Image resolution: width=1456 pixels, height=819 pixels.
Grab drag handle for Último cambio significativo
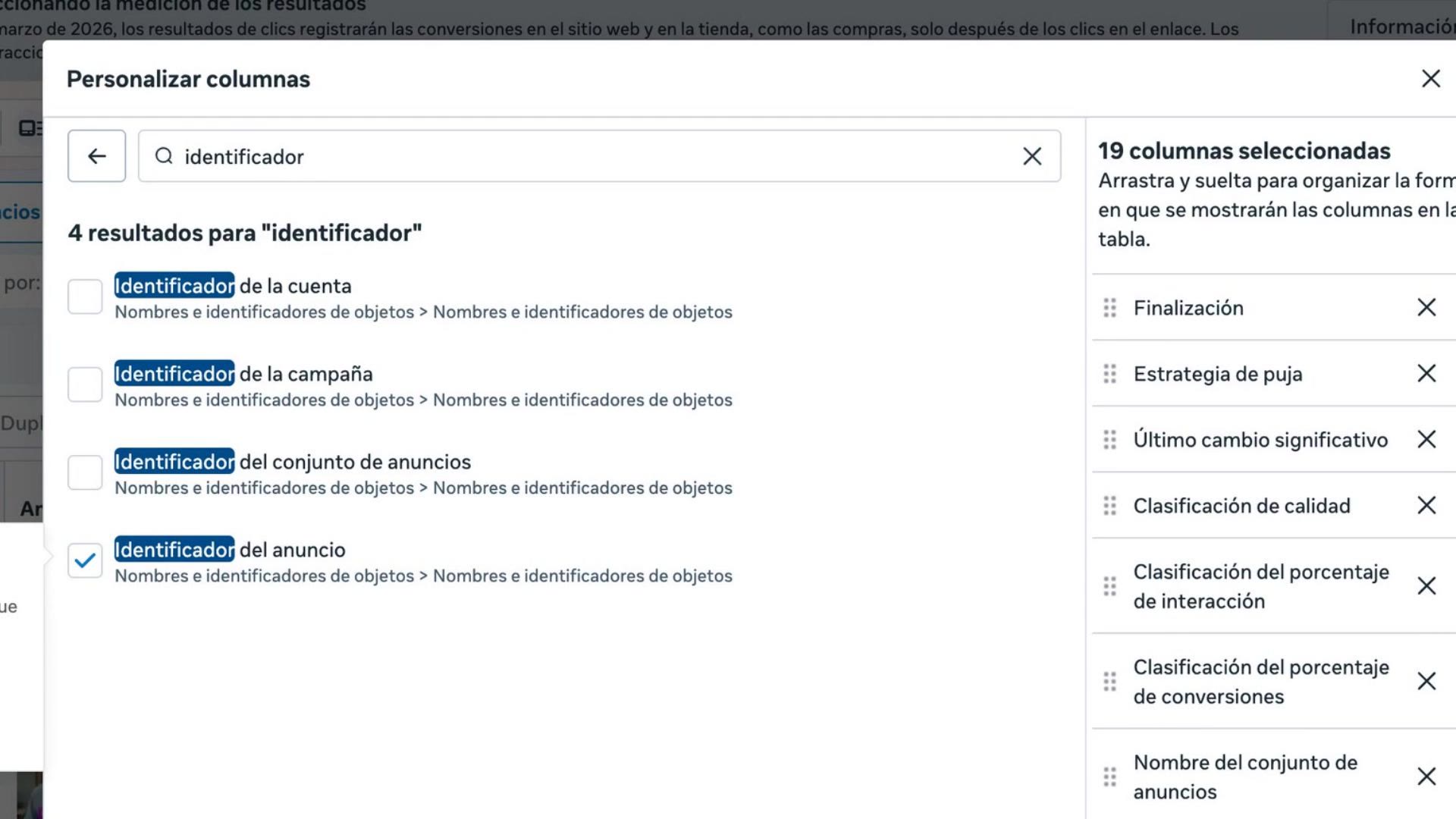pos(1109,439)
